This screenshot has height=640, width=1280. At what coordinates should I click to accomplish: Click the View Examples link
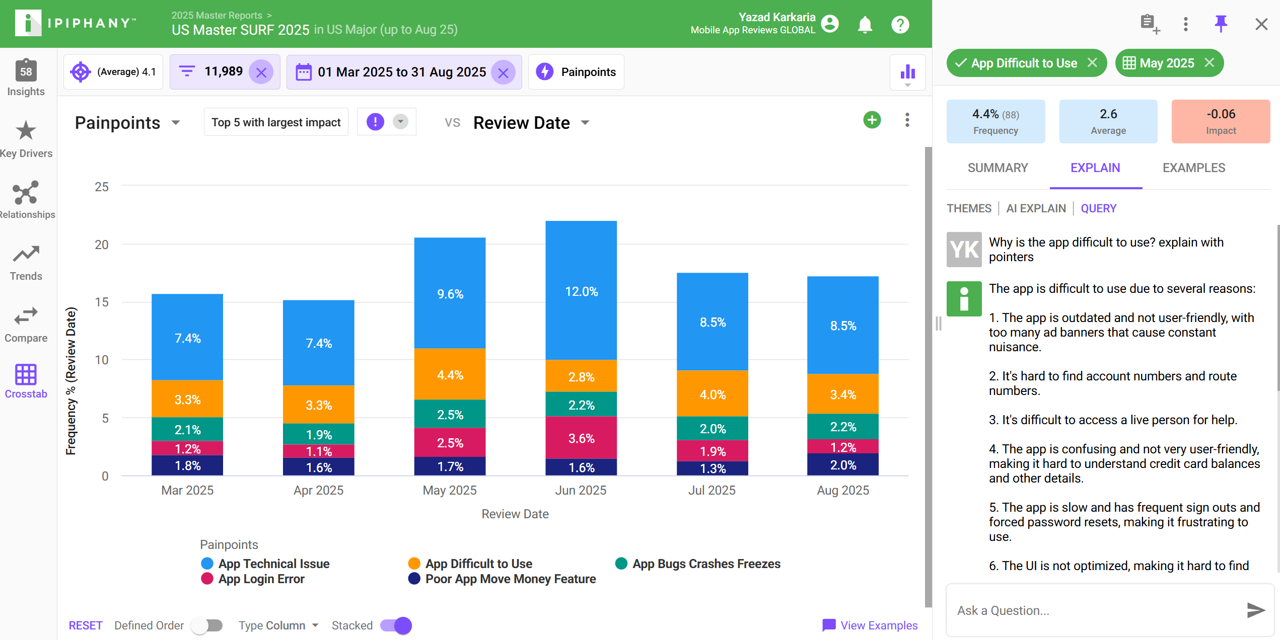tap(869, 625)
